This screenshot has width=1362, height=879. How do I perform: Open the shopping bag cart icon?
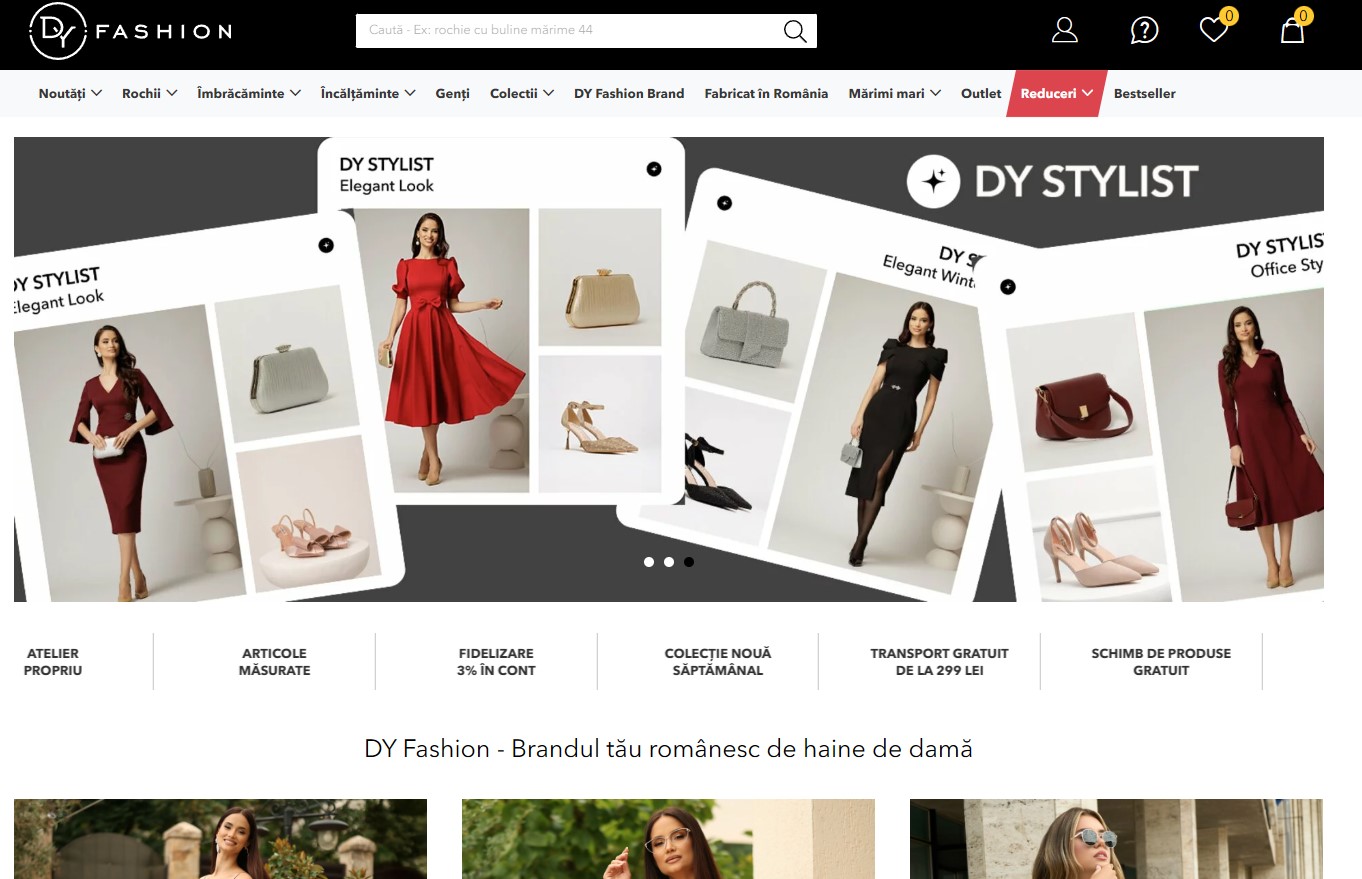(1293, 31)
